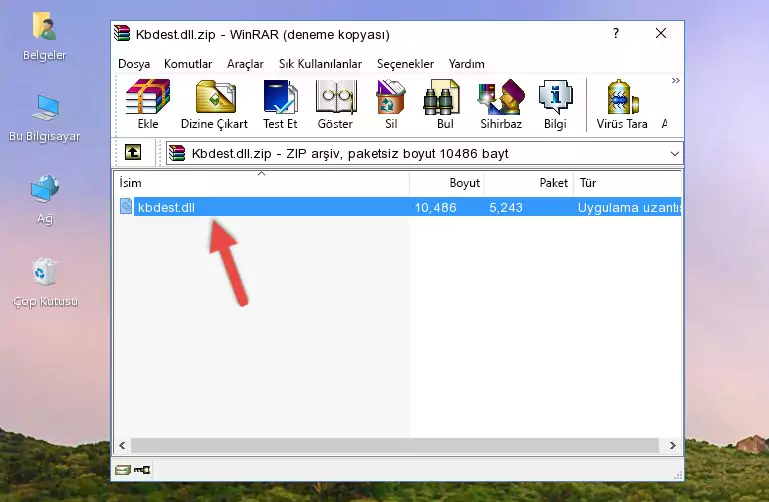Click the horizontal scrollbar left arrow
Screen dimensions: 769x502
pyautogui.click(x=122, y=445)
